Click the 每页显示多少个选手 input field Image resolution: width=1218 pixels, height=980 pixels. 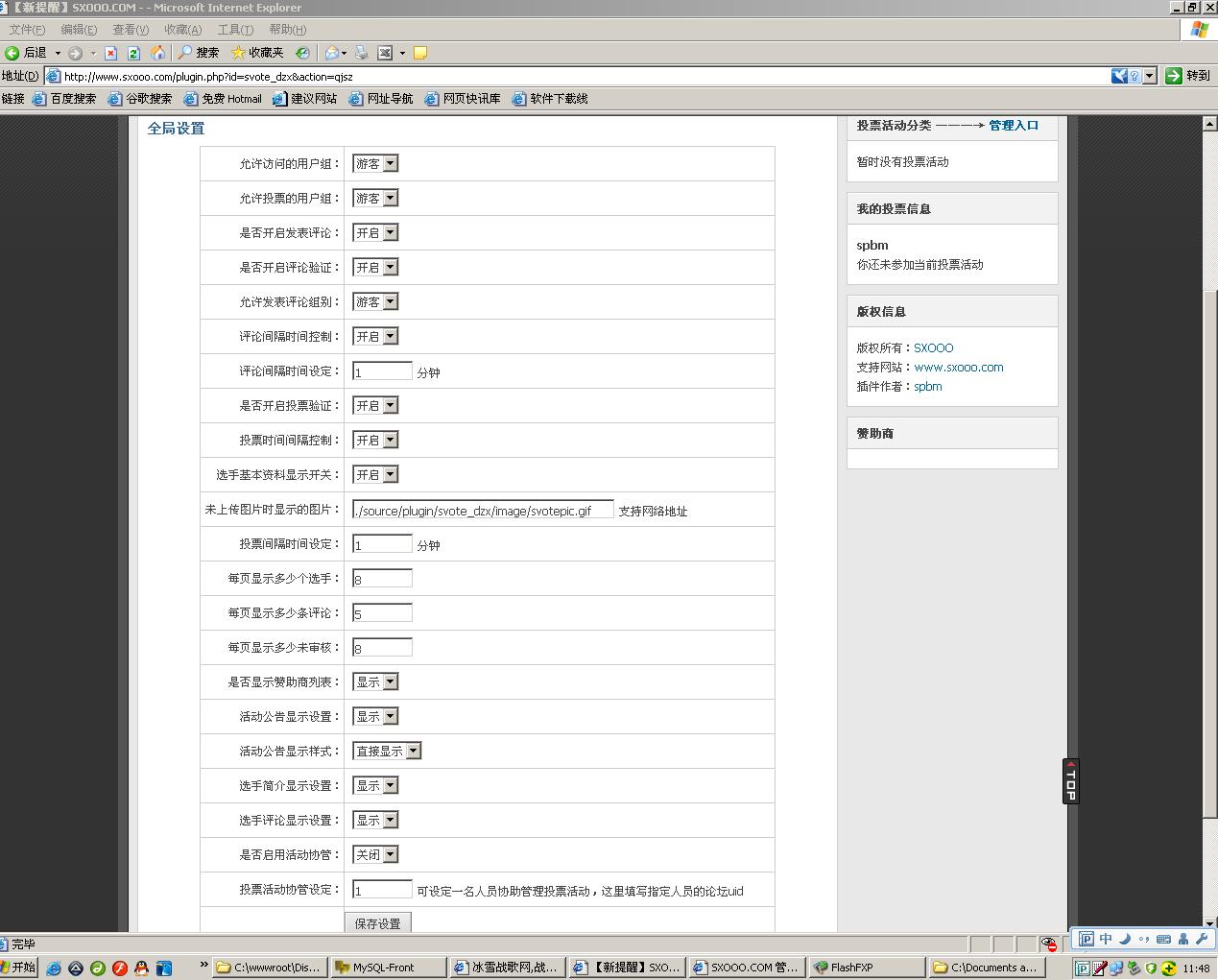click(381, 578)
